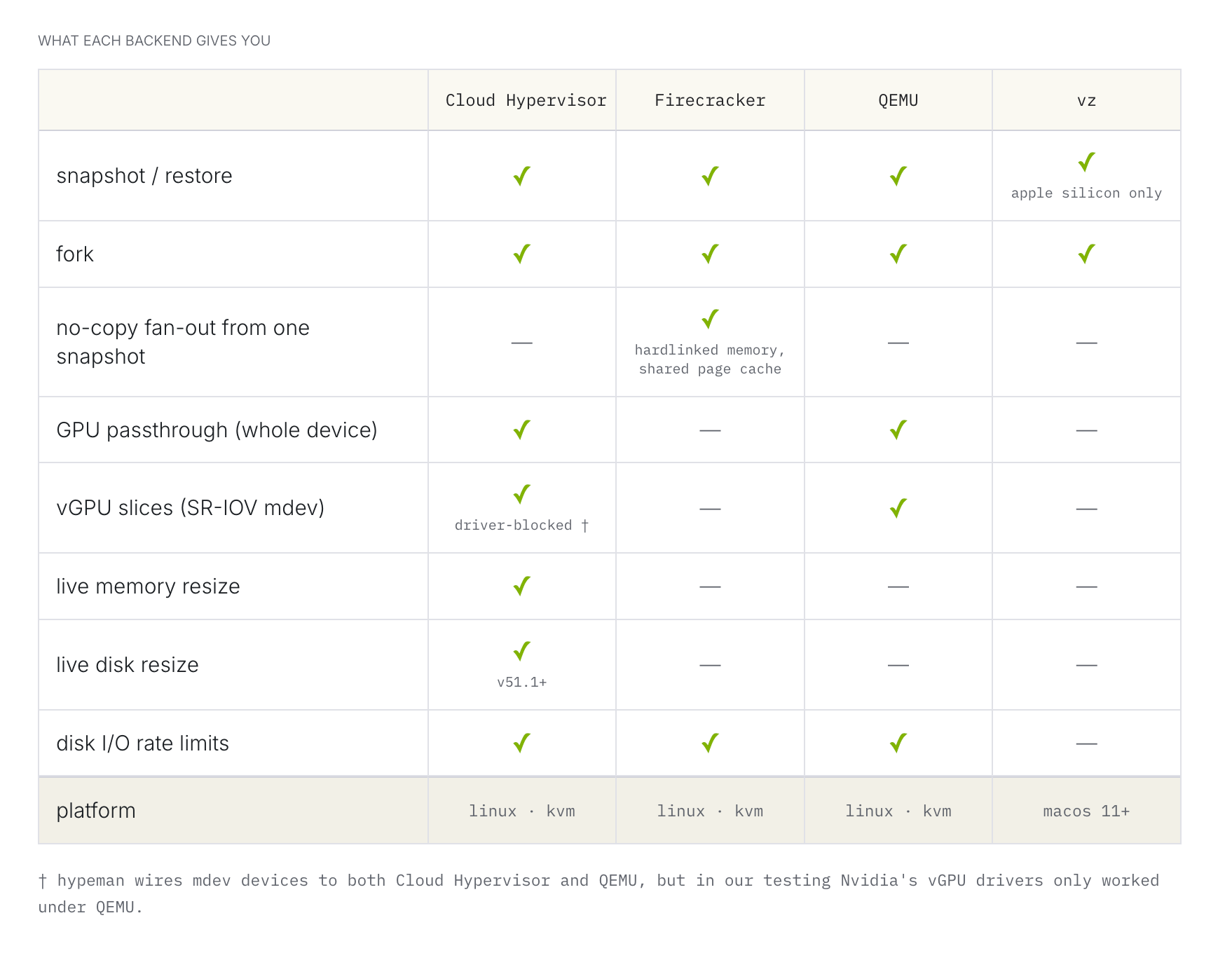Click the snapshot / restore checkmark under vz
Image resolution: width=1232 pixels, height=953 pixels.
1086,163
